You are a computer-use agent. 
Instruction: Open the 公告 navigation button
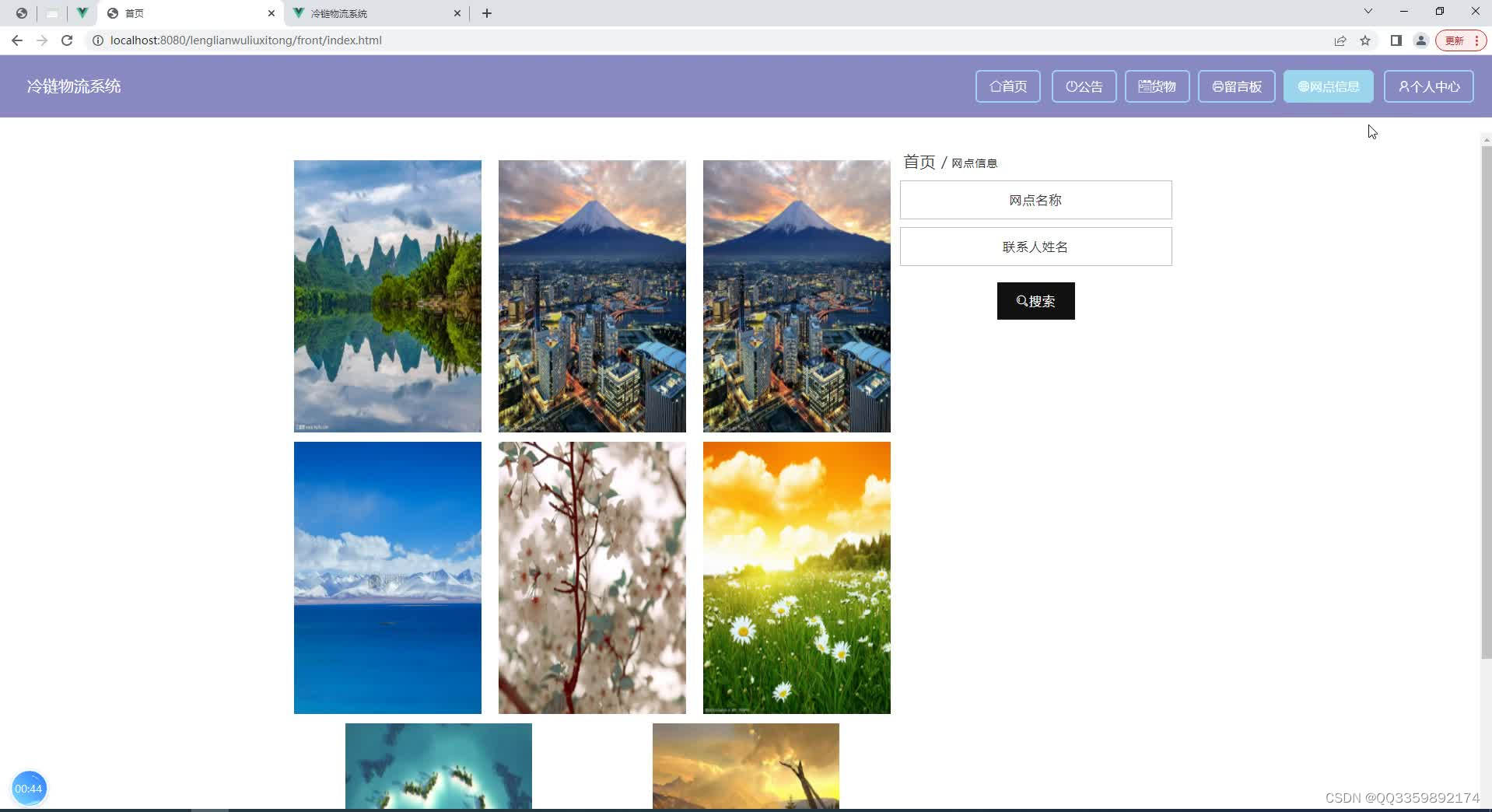coord(1084,86)
